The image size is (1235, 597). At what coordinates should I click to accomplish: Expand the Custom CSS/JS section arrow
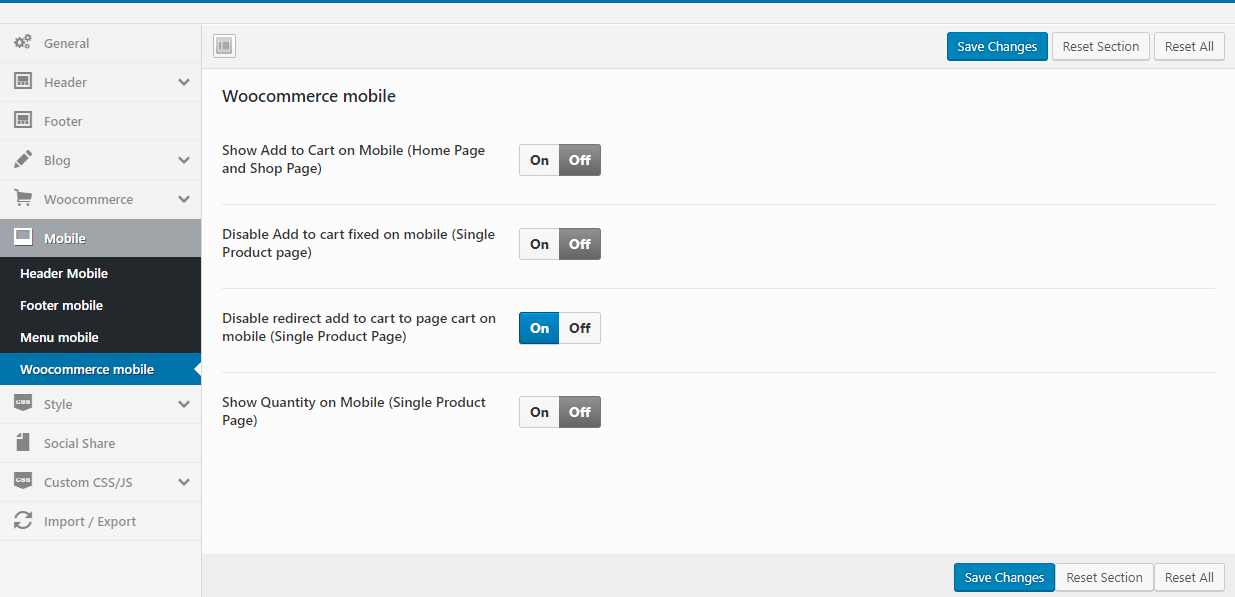pyautogui.click(x=184, y=482)
